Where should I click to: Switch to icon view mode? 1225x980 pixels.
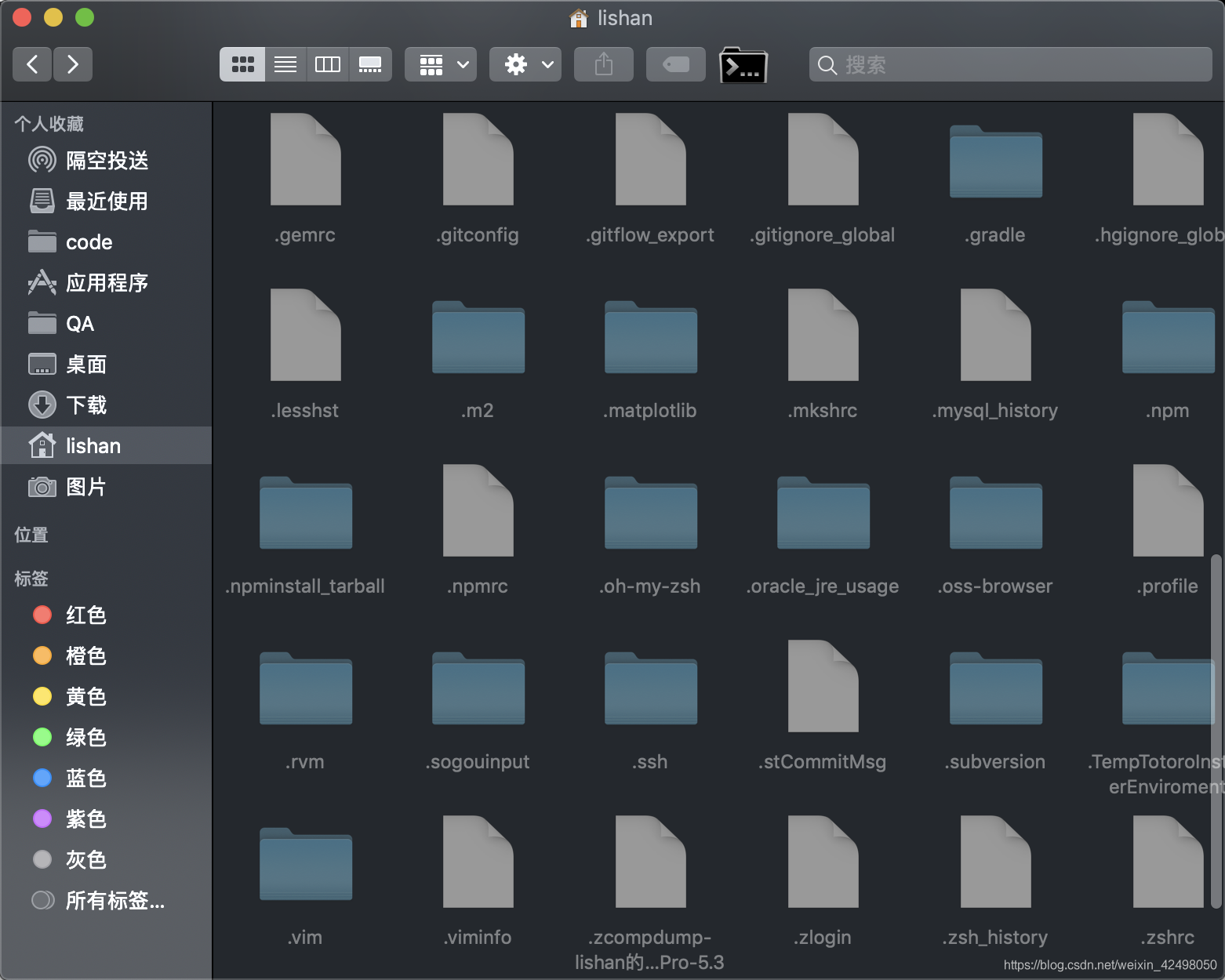(x=242, y=64)
